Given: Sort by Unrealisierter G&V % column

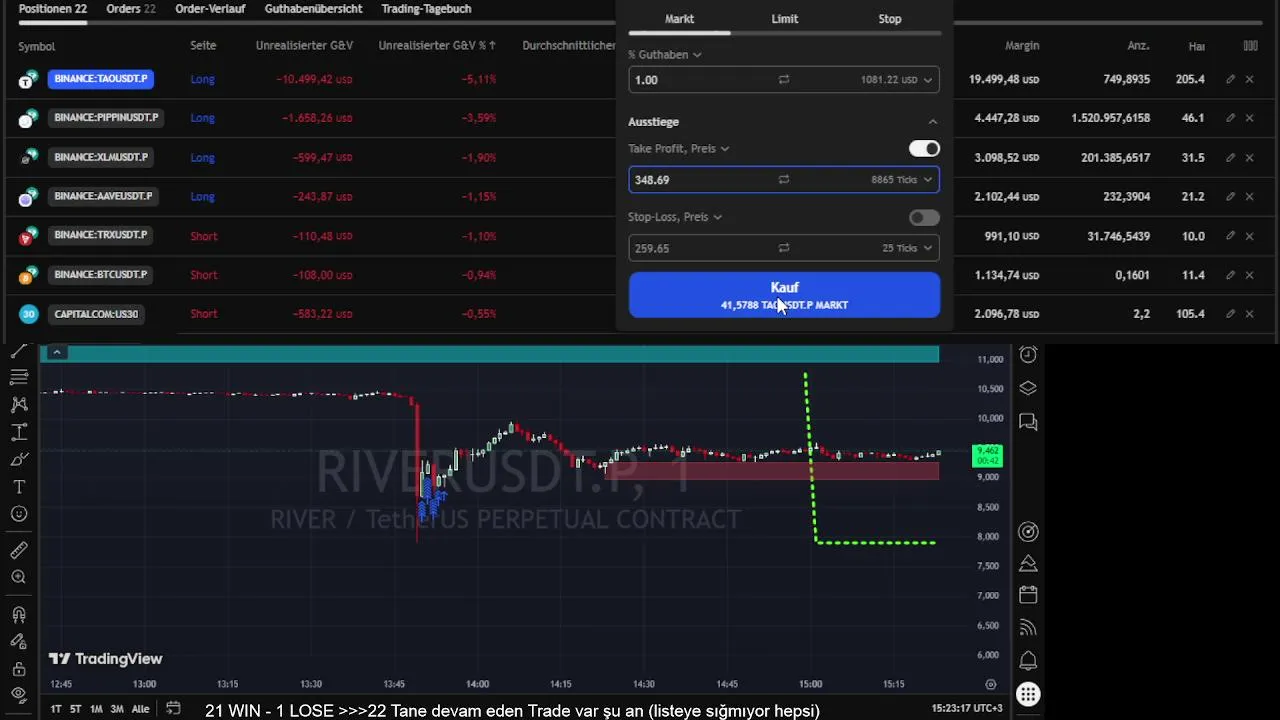Looking at the screenshot, I should pyautogui.click(x=437, y=46).
